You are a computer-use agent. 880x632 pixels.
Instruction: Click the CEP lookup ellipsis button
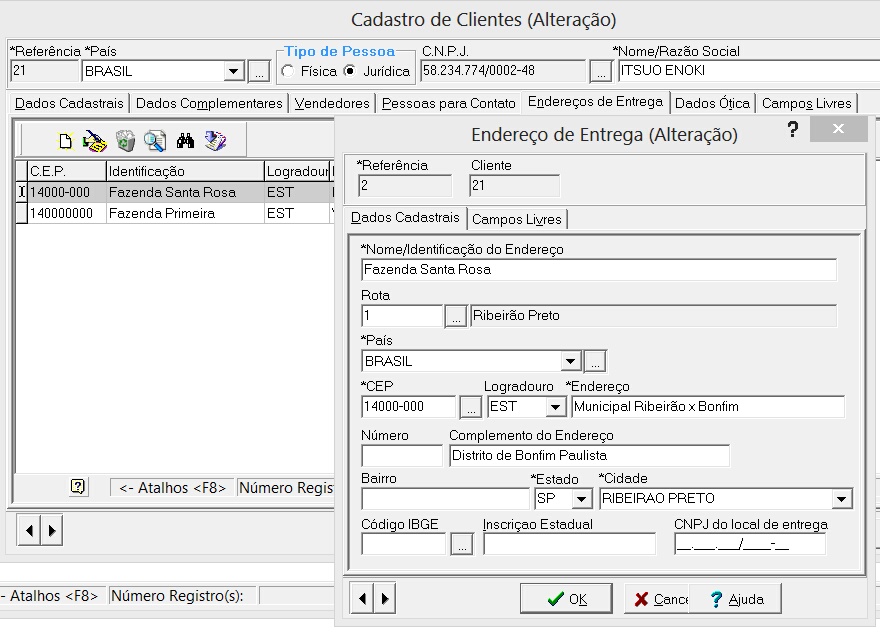point(471,407)
